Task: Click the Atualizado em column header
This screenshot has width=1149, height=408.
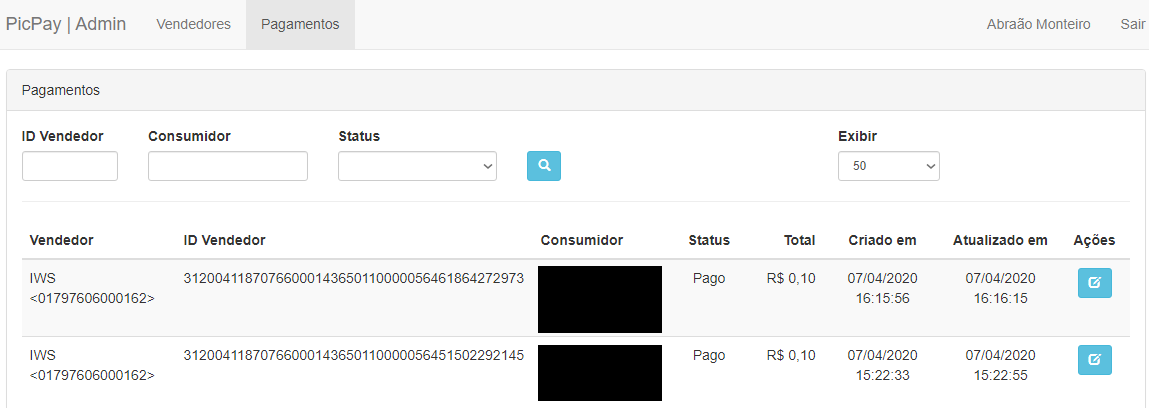Action: coord(1000,240)
